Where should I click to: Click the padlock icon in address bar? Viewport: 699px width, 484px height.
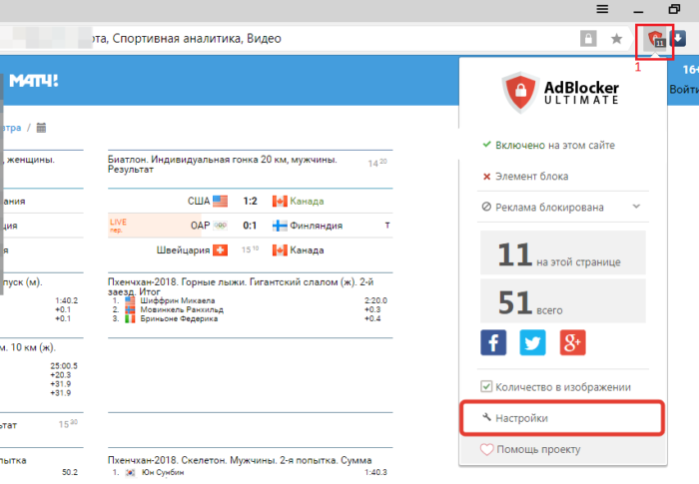click(588, 39)
